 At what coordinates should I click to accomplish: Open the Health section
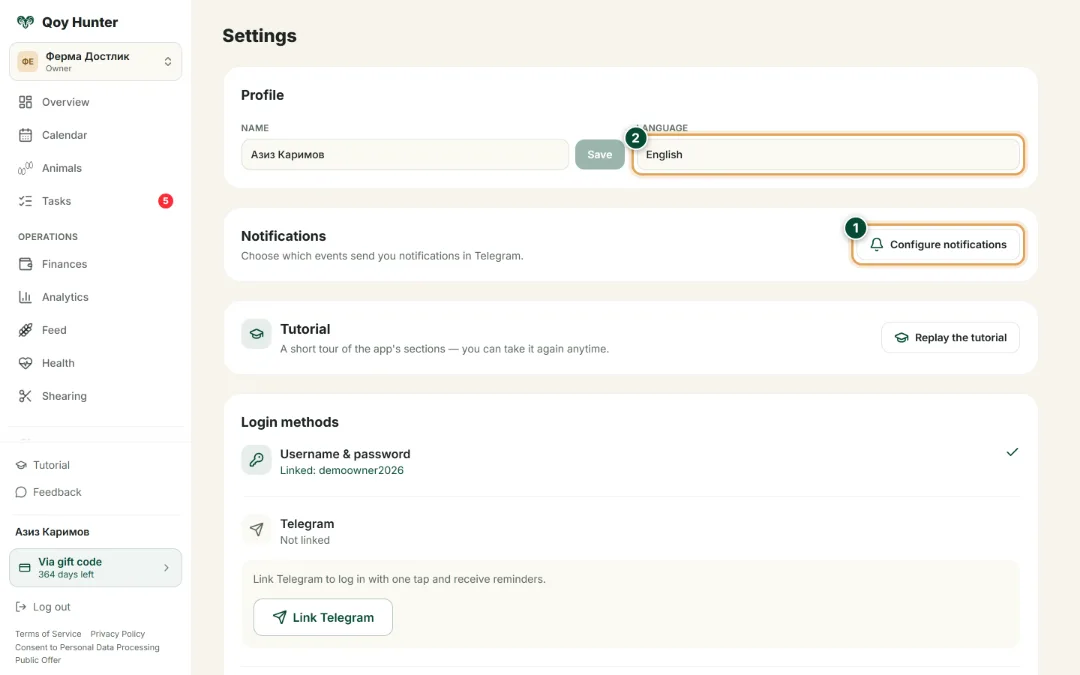tap(96, 363)
